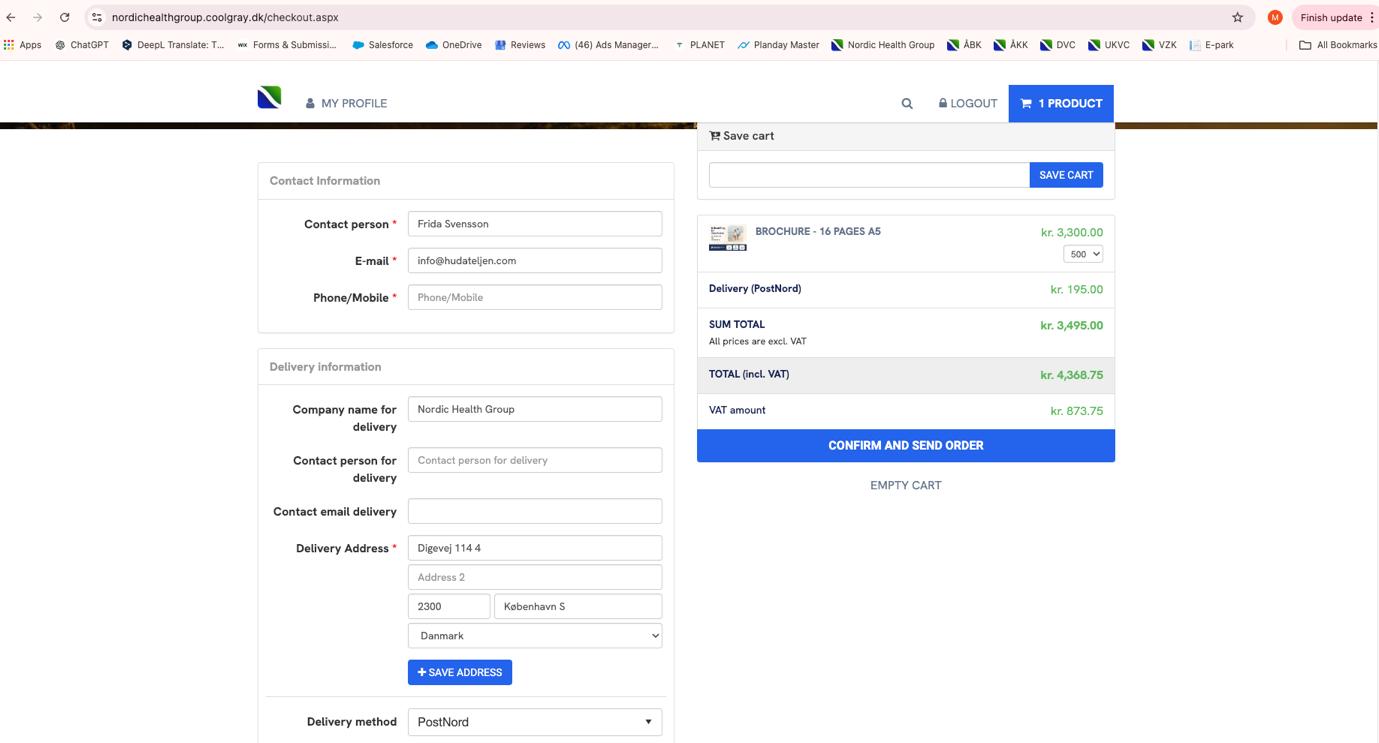Open the Danmark country dropdown
The height and width of the screenshot is (743, 1379).
coord(535,636)
